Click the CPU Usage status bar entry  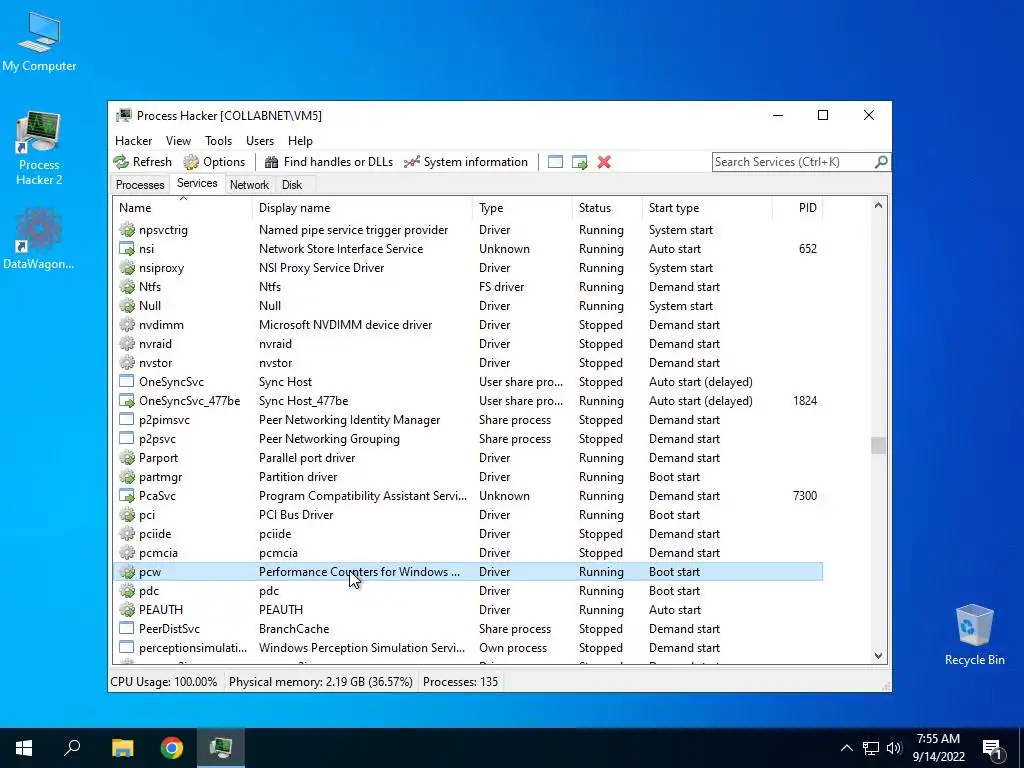coord(164,682)
